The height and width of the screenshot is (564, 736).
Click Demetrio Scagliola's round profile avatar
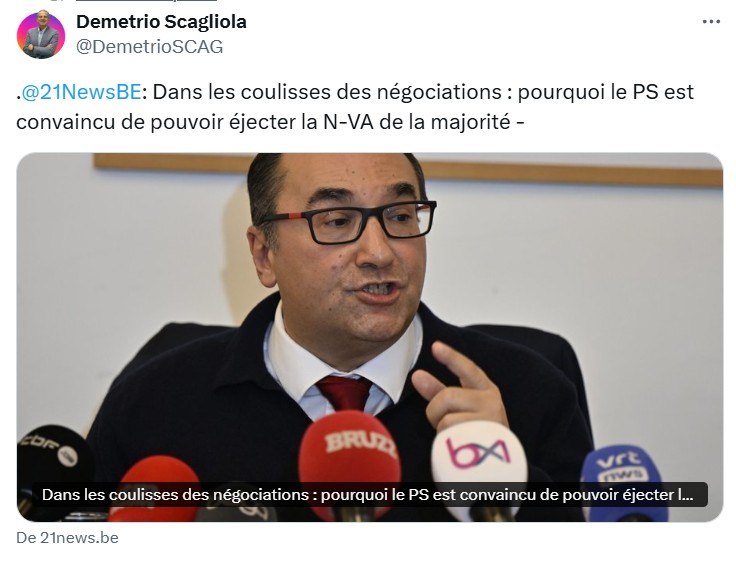tap(41, 34)
